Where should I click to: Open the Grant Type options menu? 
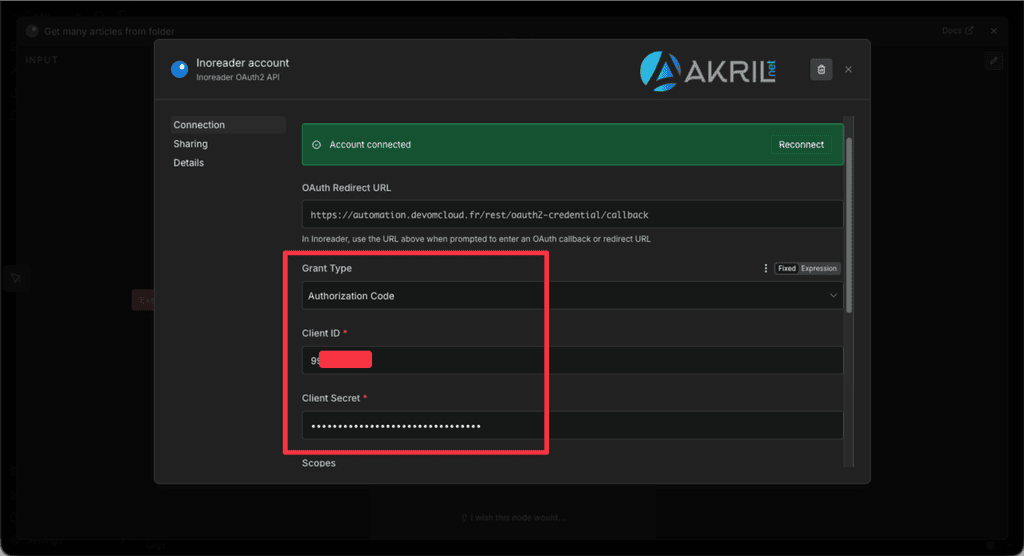pyautogui.click(x=765, y=269)
